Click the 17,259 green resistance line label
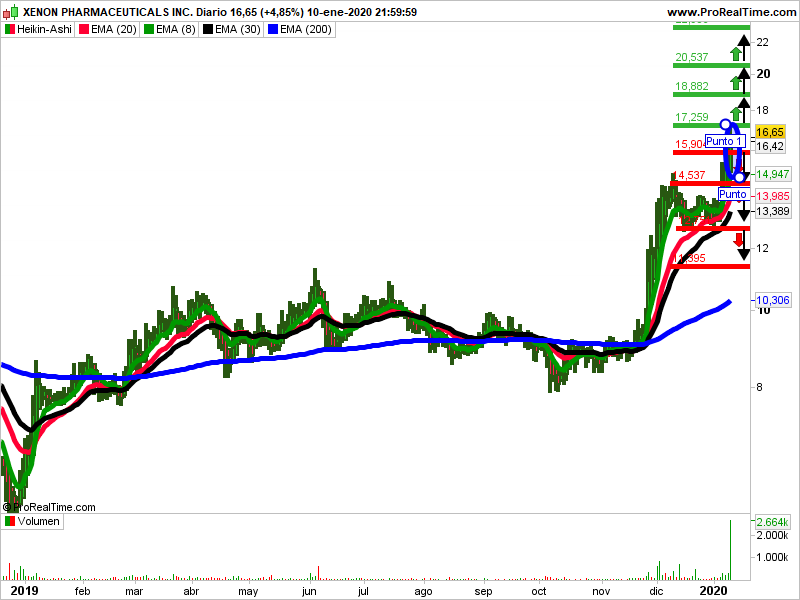Image resolution: width=800 pixels, height=600 pixels. tap(692, 117)
